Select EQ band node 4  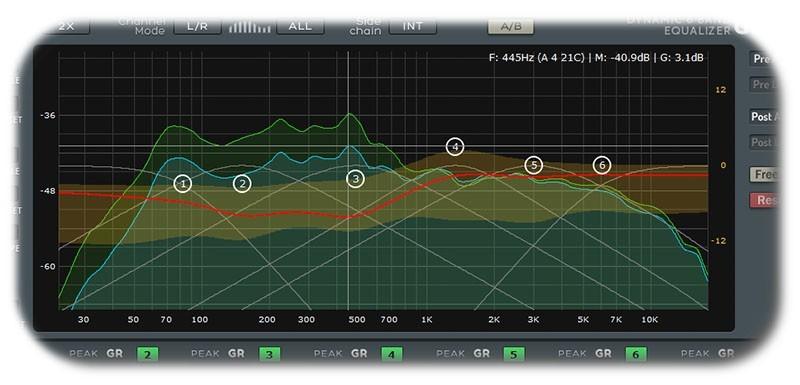point(455,147)
